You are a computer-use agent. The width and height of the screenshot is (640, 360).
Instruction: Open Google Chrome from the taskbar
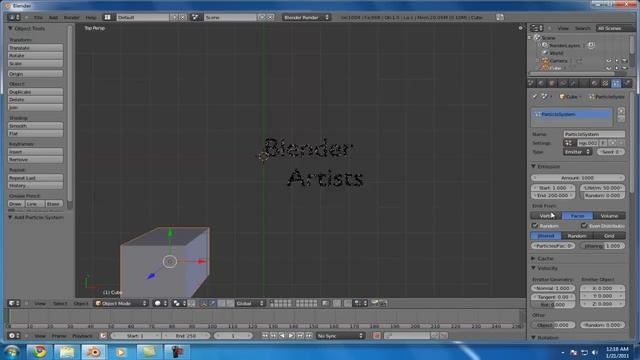tap(39, 351)
